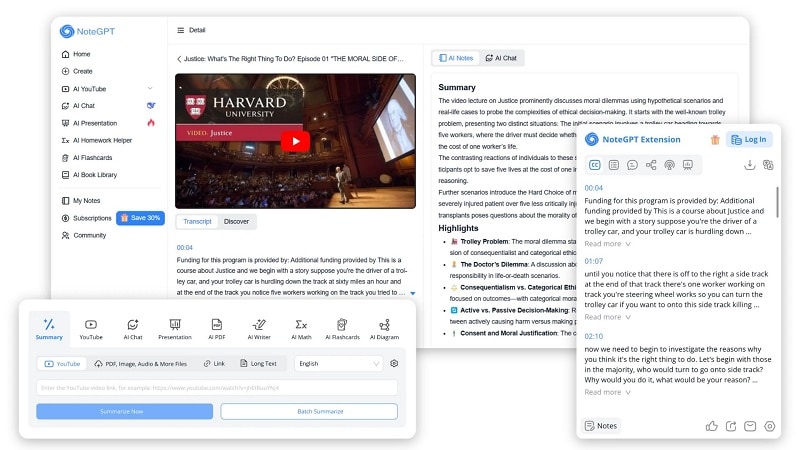Screen dimensions: 800x450
Task: Choose the Long Text source option
Action: (258, 364)
